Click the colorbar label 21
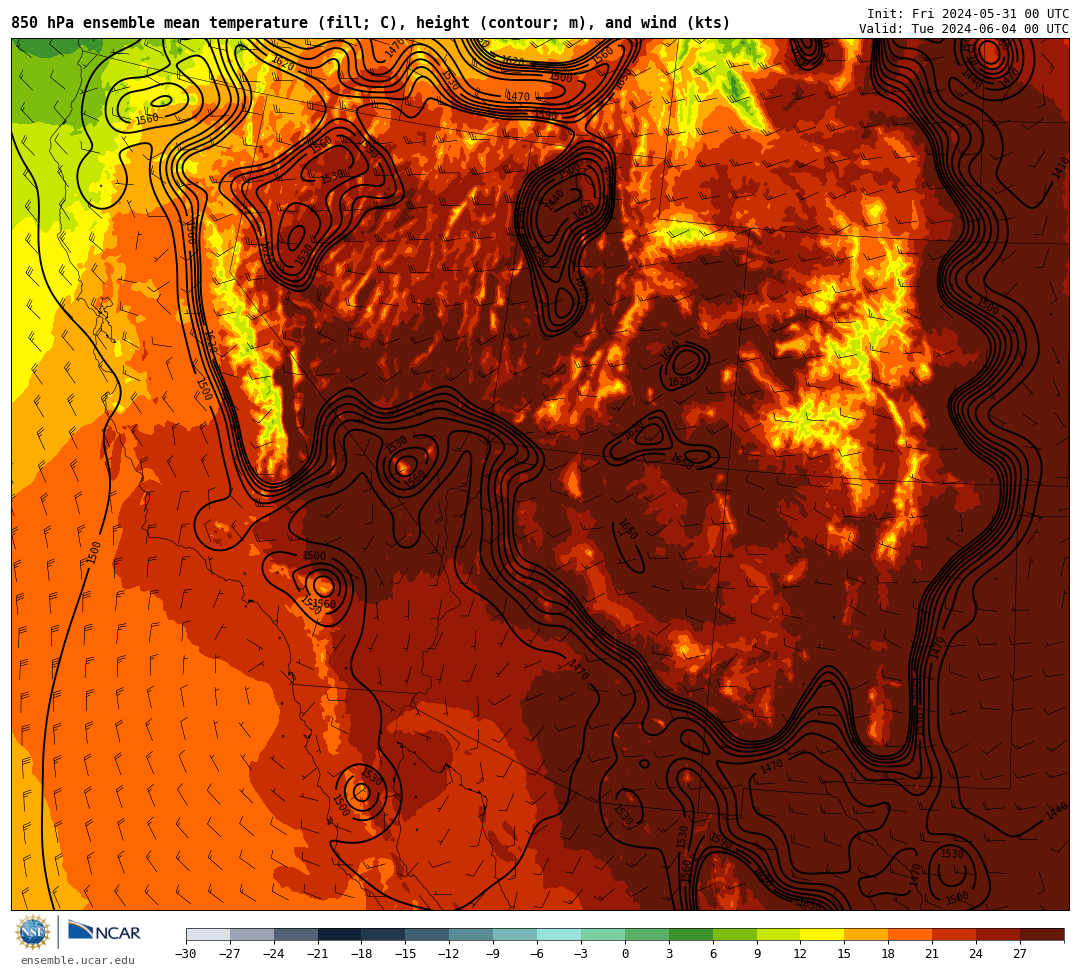Screen dimensions: 1080x973 pos(933,954)
